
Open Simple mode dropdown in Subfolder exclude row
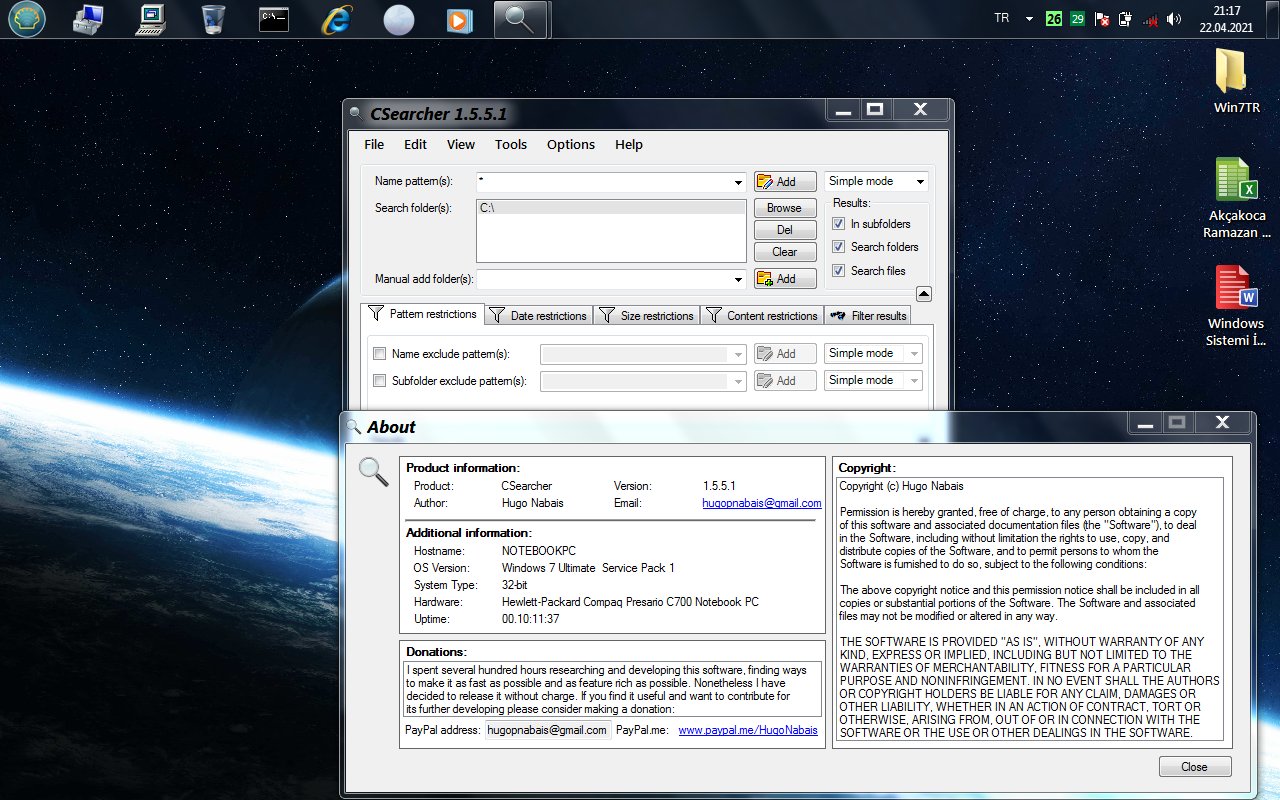tap(873, 380)
